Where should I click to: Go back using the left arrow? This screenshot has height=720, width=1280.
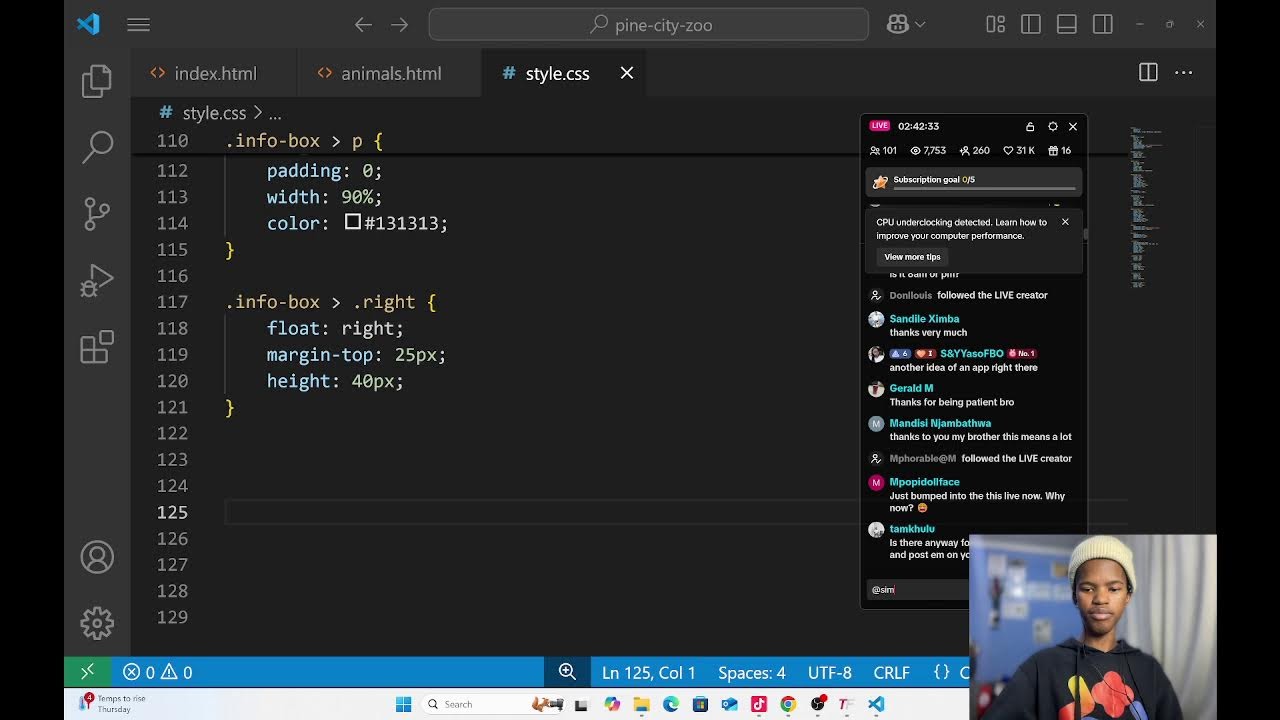[363, 25]
